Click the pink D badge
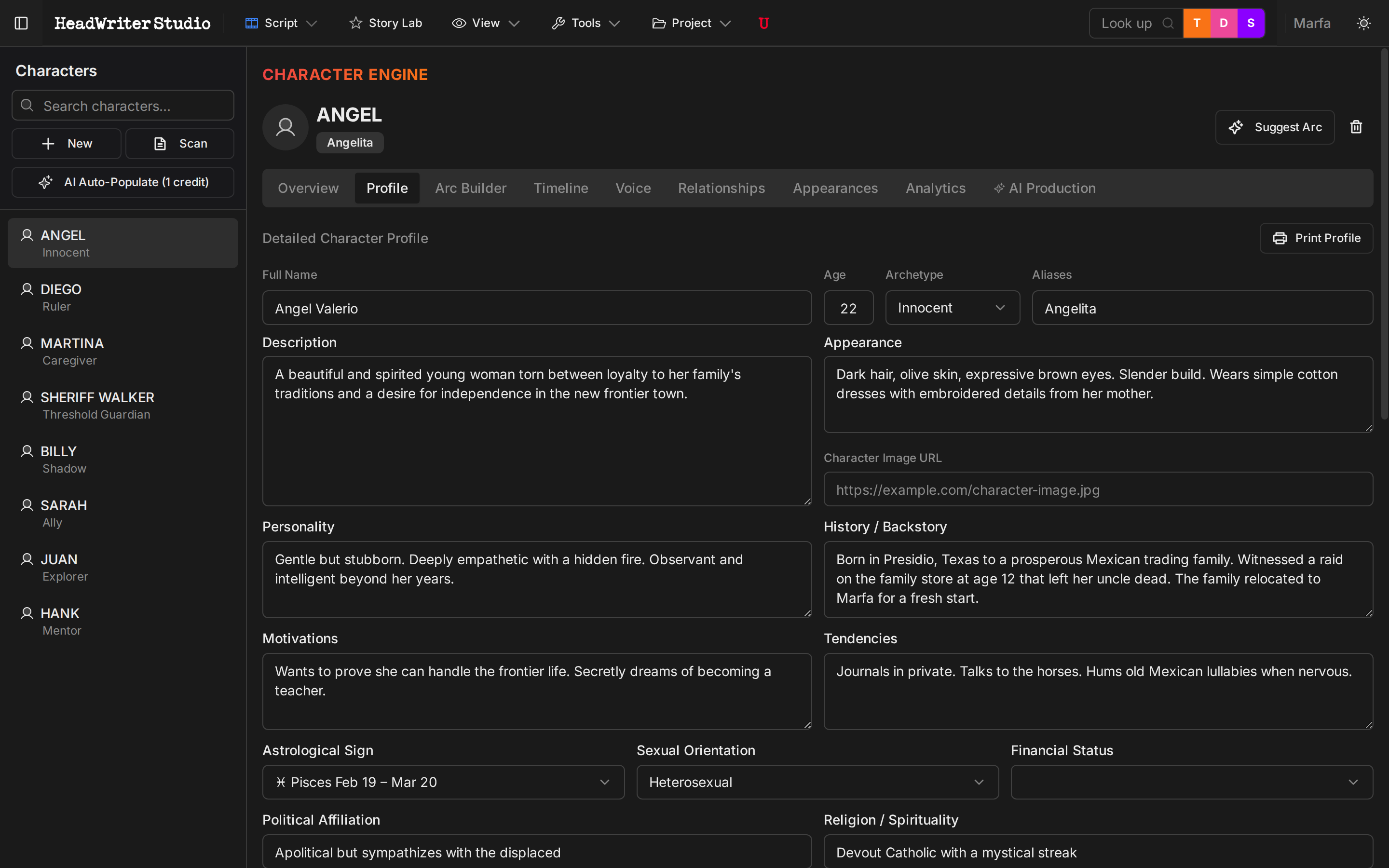 tap(1224, 23)
